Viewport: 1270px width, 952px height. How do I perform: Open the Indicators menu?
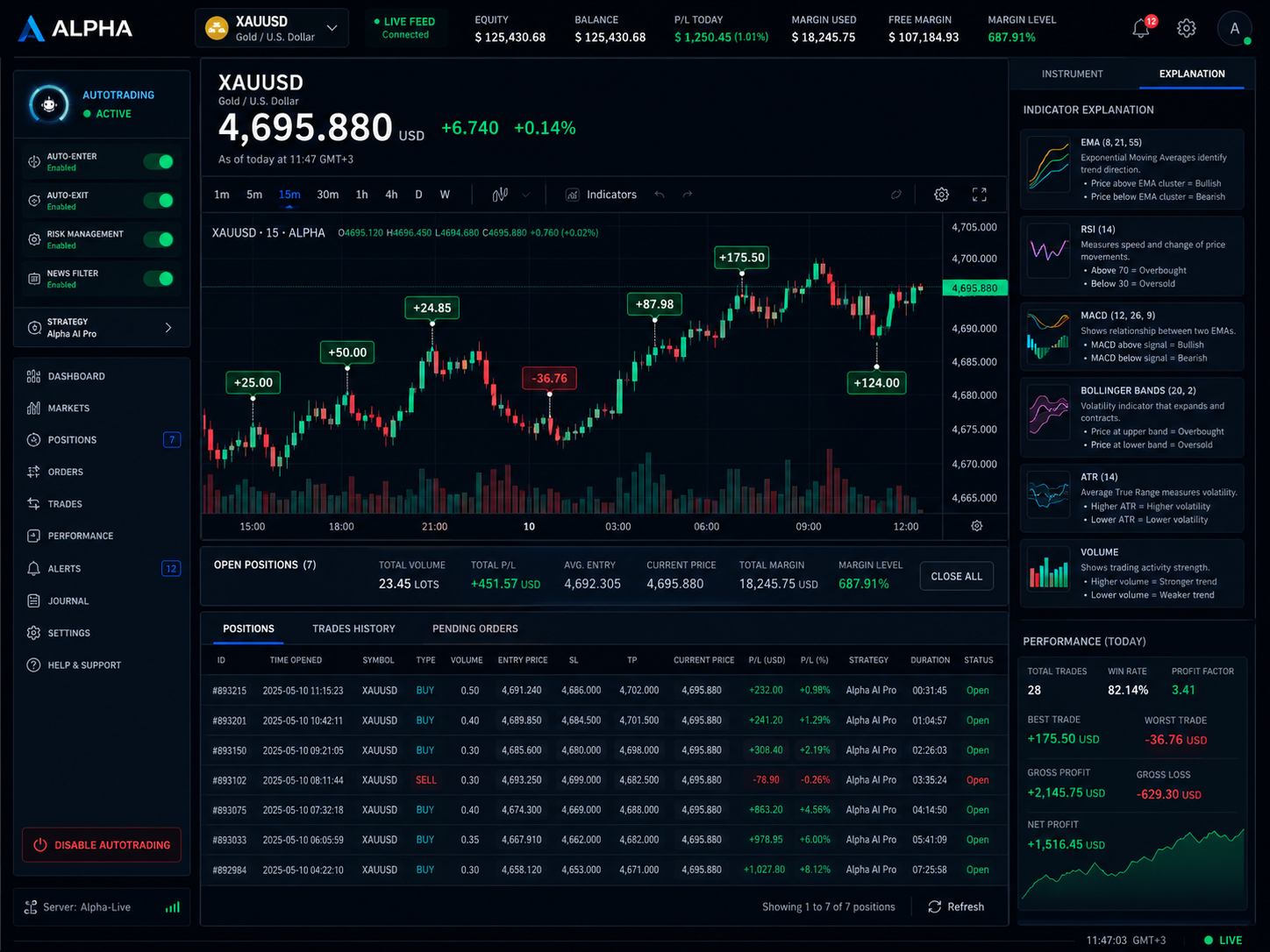[602, 195]
